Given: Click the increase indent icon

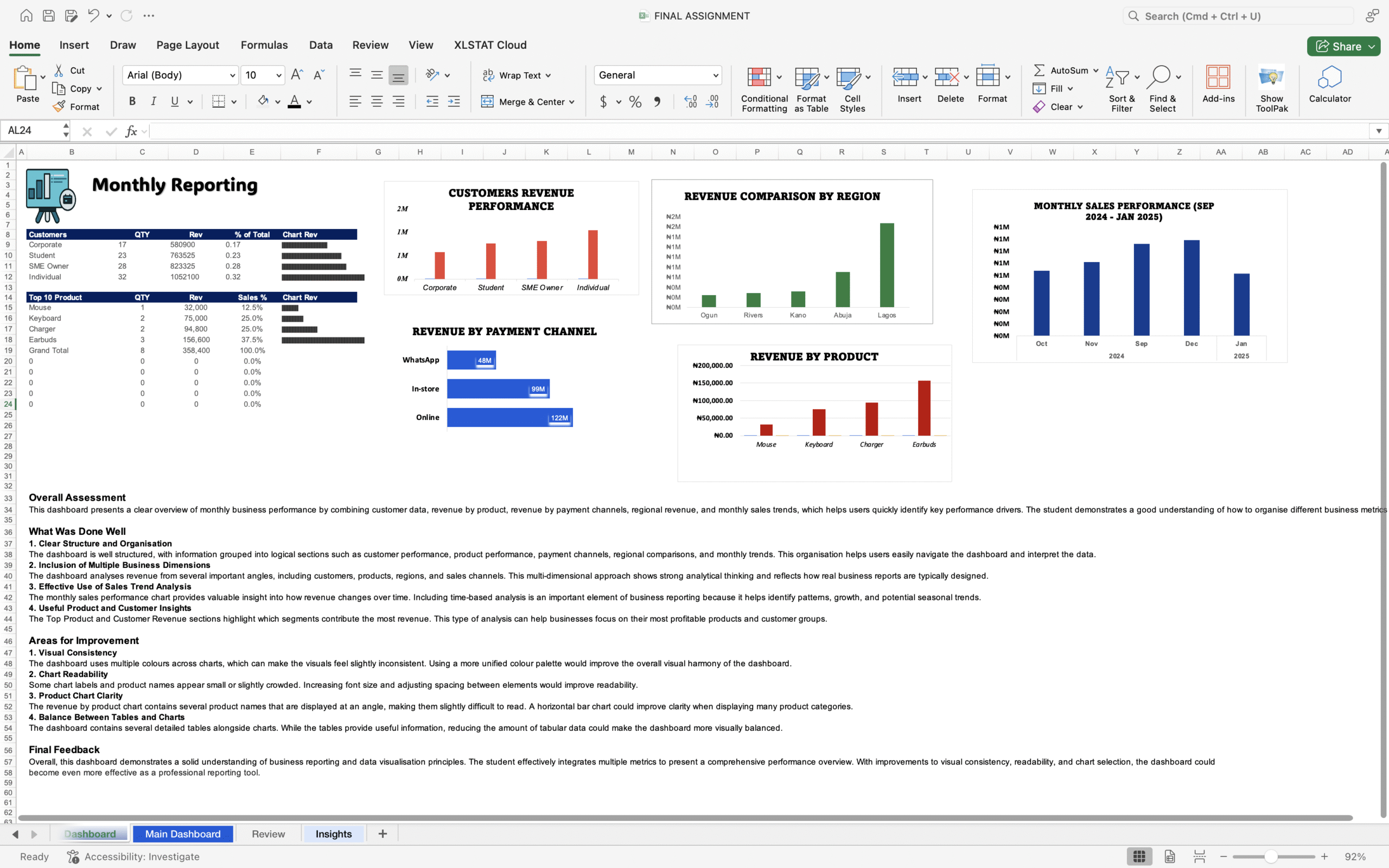Looking at the screenshot, I should point(454,101).
